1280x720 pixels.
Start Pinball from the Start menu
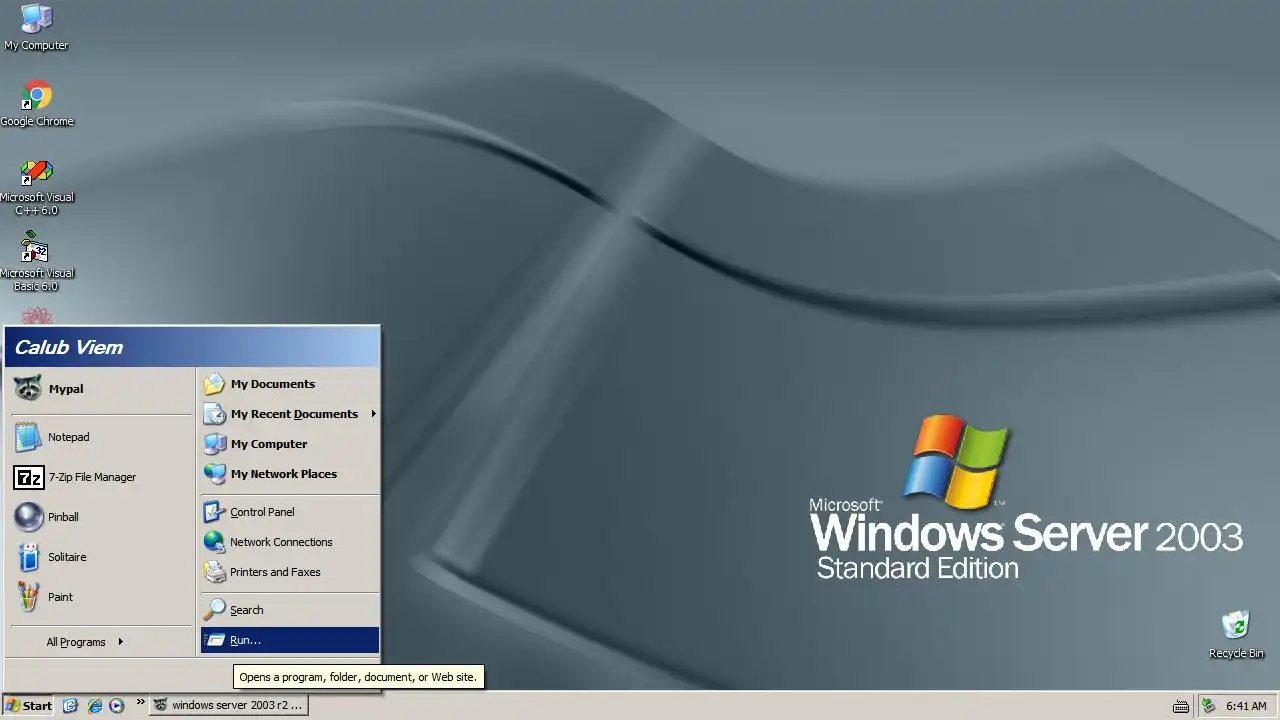pyautogui.click(x=100, y=517)
